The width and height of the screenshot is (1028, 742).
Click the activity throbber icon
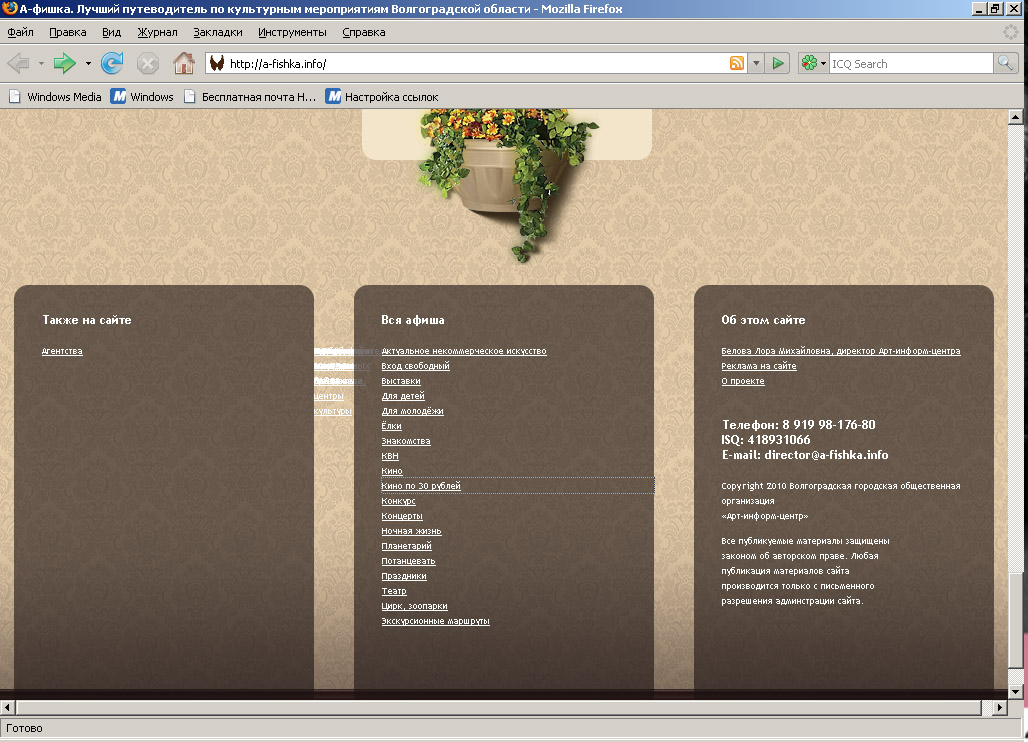1011,32
